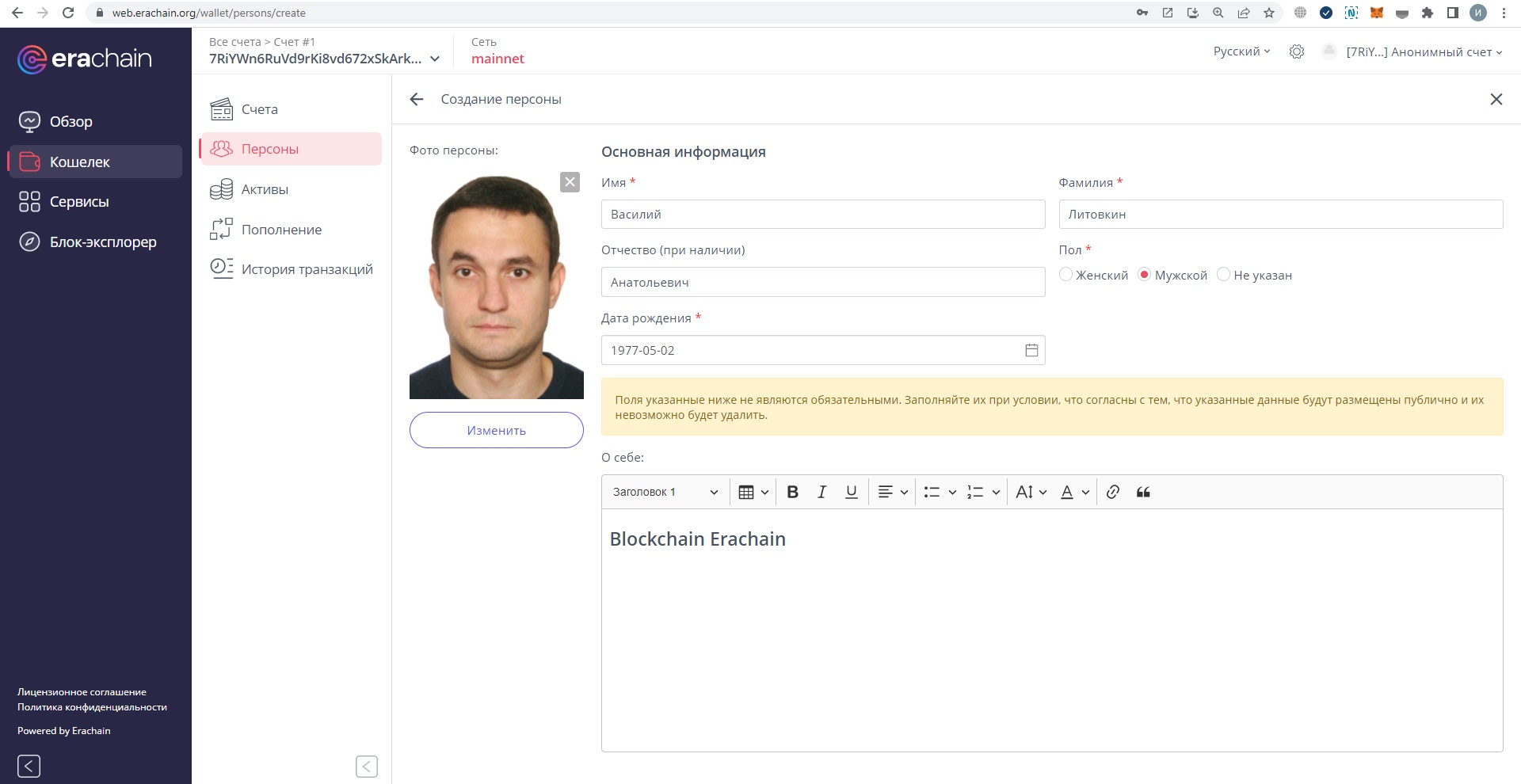
Task: Open the Политика конфиденциальности link
Action: pyautogui.click(x=92, y=707)
